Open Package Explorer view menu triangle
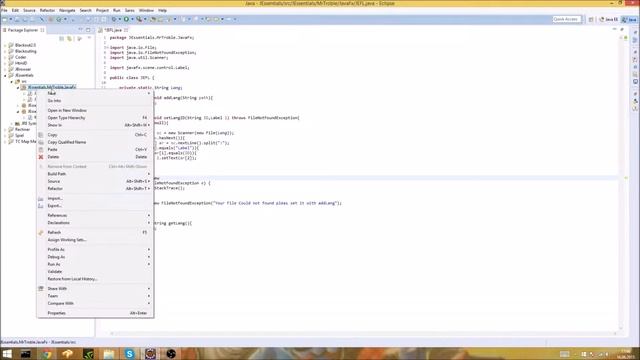Screen dimensions: 640x360 coord(89,38)
